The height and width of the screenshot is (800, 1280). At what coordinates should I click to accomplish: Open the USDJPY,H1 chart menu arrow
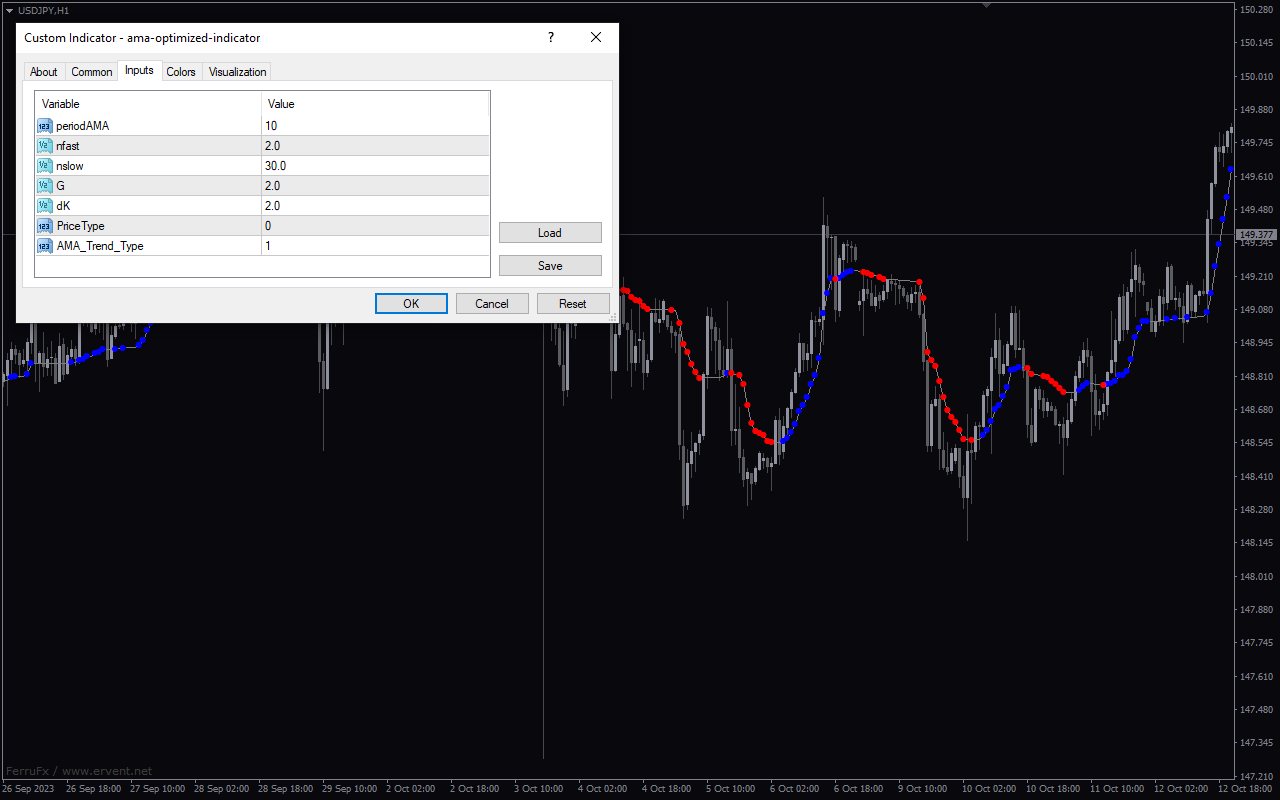pos(9,10)
